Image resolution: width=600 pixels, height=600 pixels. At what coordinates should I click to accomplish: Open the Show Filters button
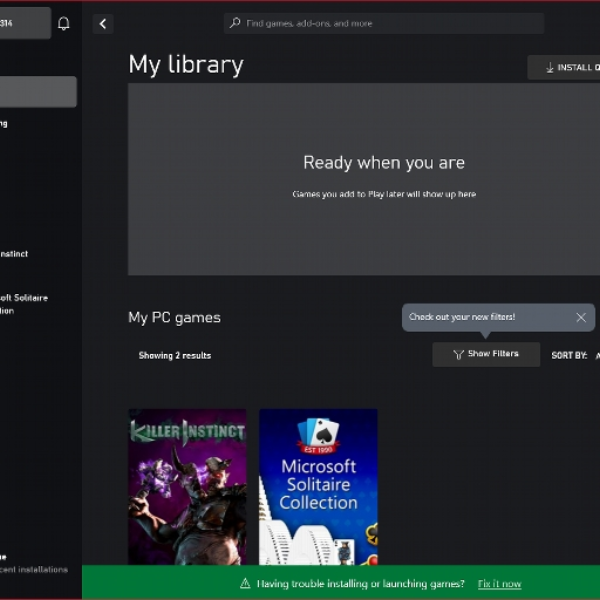click(486, 354)
